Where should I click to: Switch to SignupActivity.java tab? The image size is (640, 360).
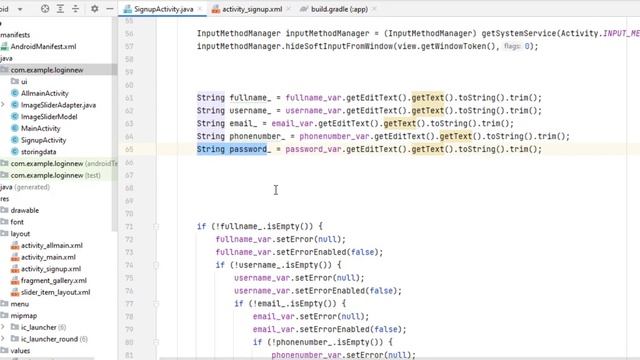tap(164, 9)
